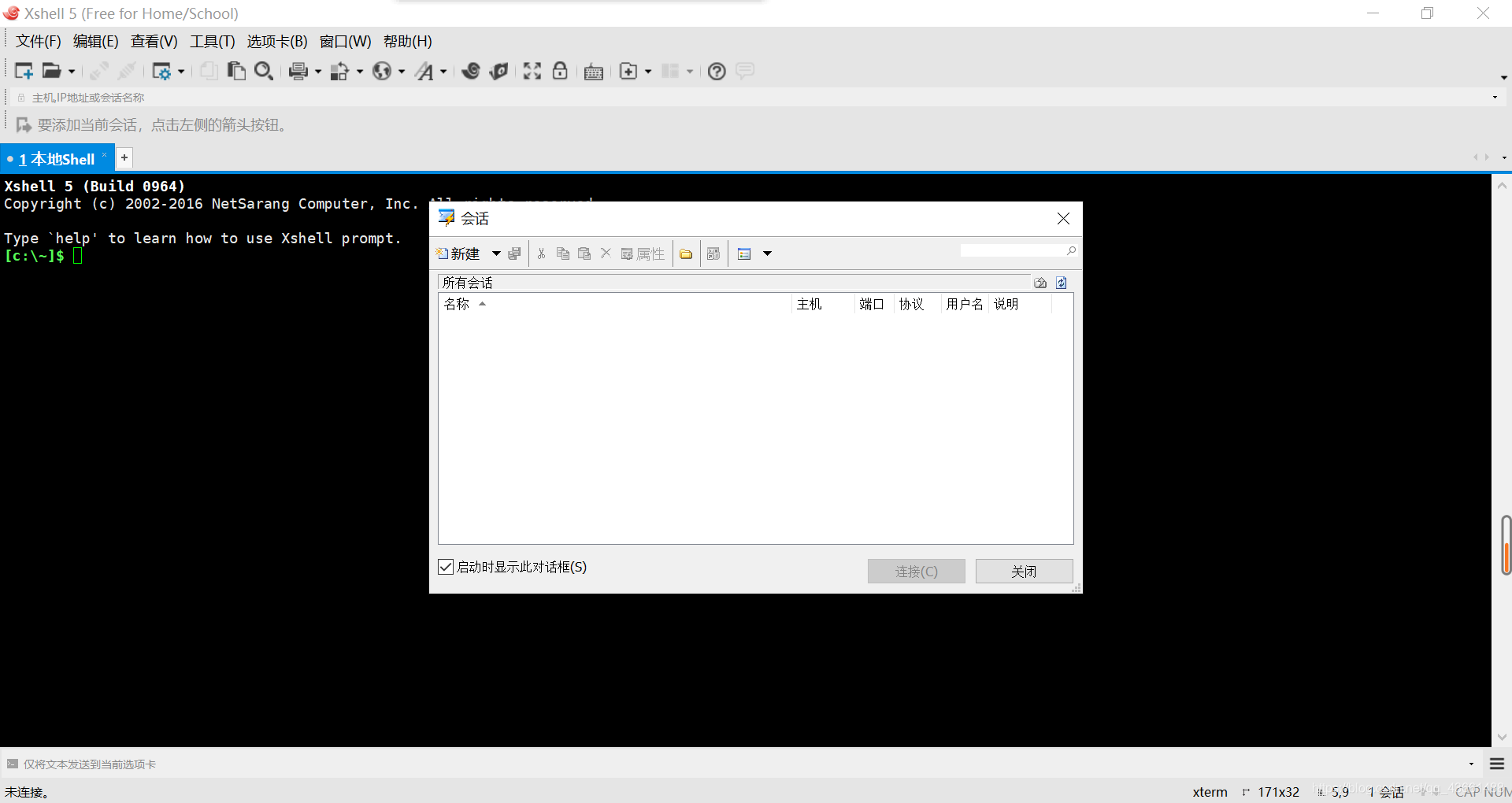Click 新建 in the Sessions dialog

tap(458, 253)
